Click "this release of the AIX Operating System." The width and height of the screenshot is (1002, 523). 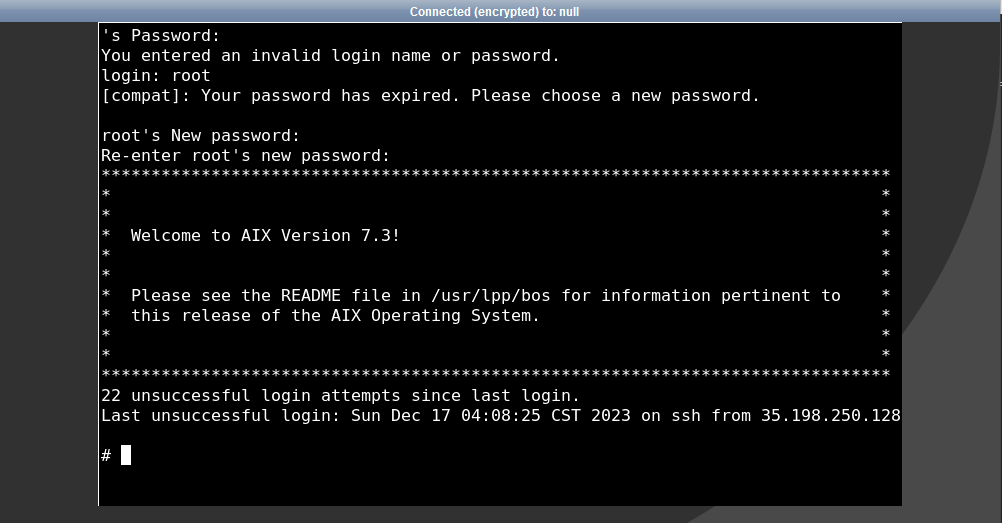coord(335,316)
